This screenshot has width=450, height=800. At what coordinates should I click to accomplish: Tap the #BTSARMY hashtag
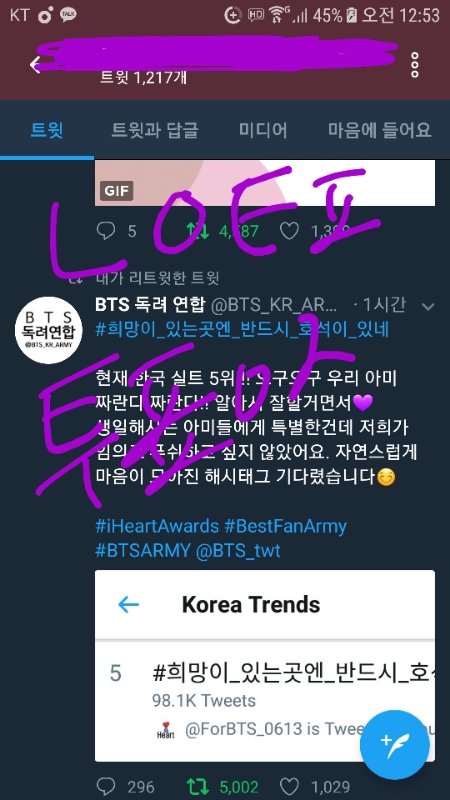point(143,551)
